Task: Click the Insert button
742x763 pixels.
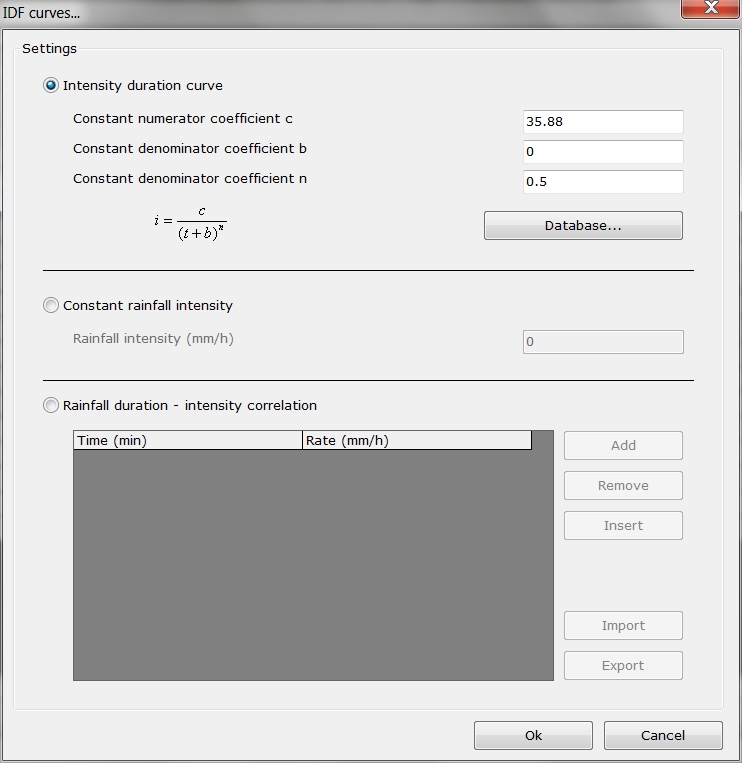Action: [x=623, y=526]
